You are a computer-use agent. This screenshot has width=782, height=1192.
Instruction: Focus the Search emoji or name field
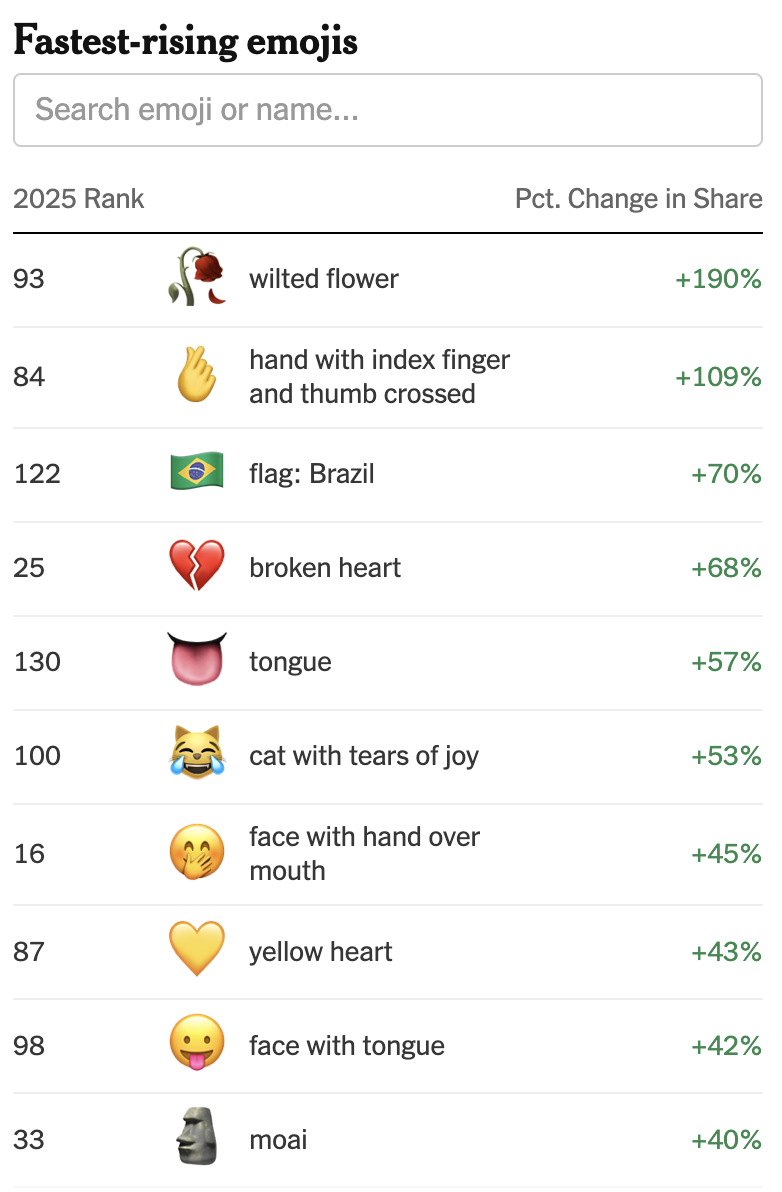coord(388,110)
